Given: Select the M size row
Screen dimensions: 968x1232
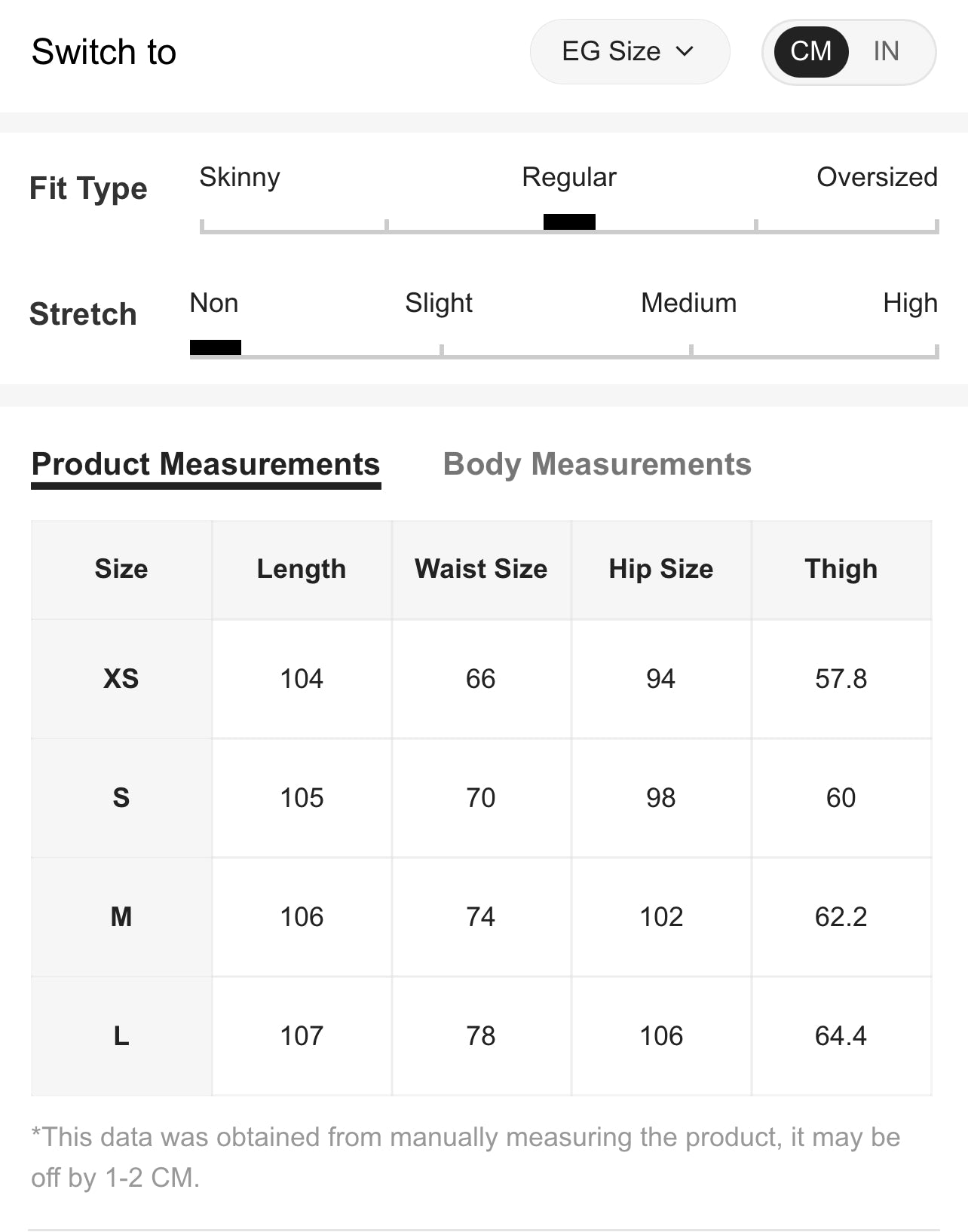Looking at the screenshot, I should pos(121,917).
